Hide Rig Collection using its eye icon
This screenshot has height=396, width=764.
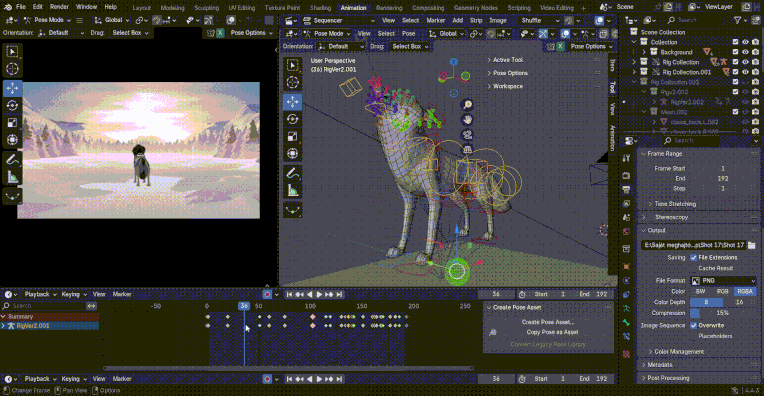(745, 62)
